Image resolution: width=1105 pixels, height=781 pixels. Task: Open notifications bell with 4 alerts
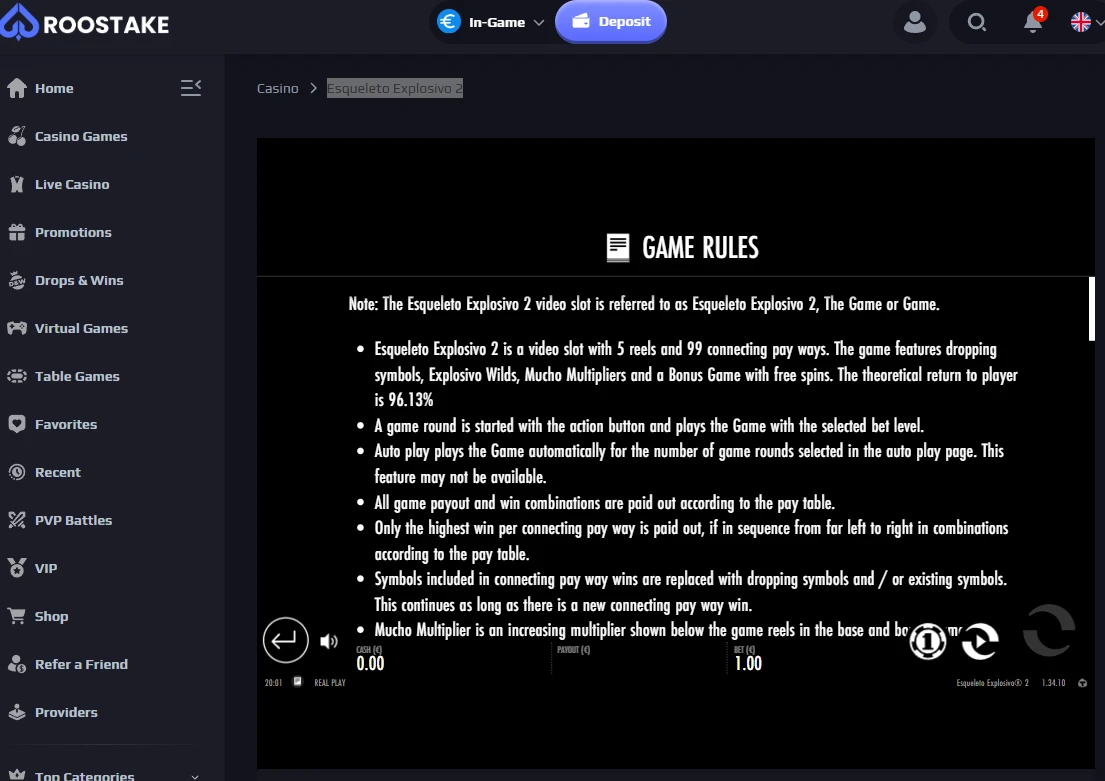pyautogui.click(x=1034, y=21)
